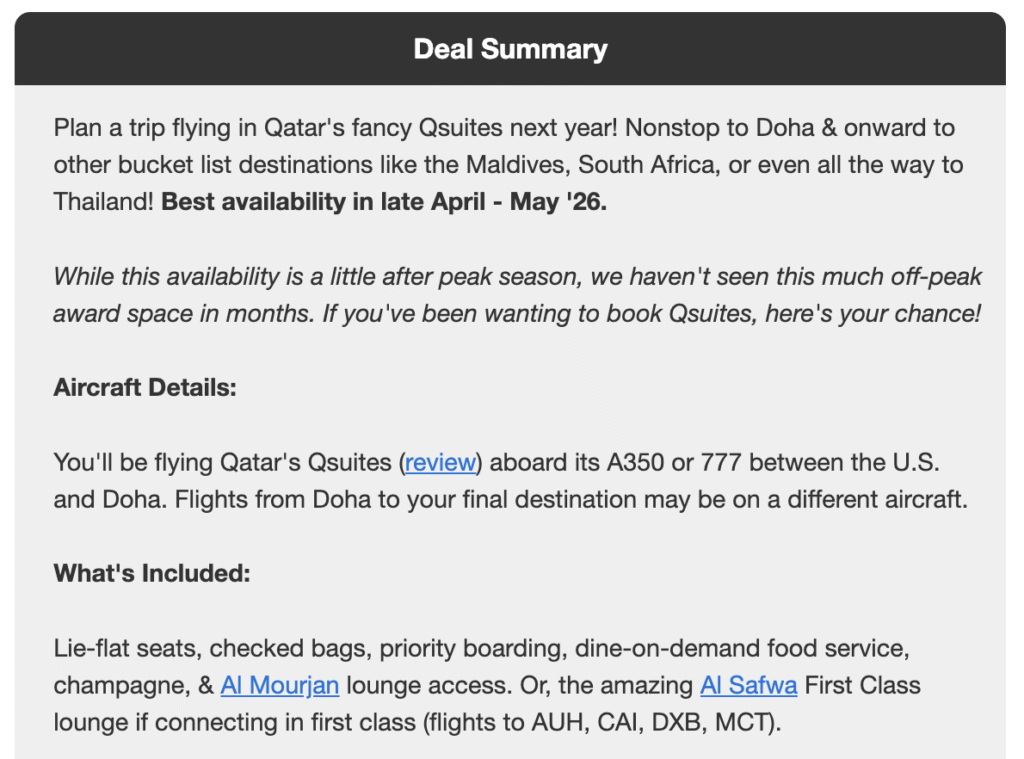Click the airport codes AUH, CAI, DXB, MCT

653,722
